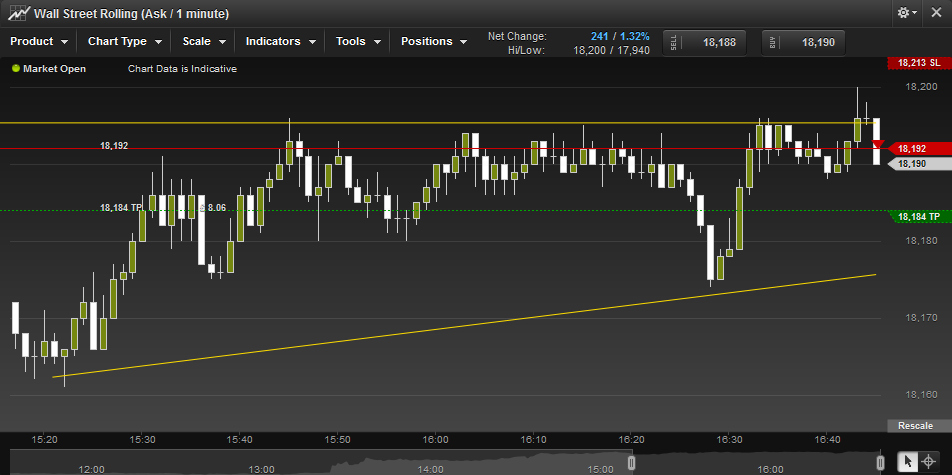Open the Indicators menu
The image size is (952, 475).
click(281, 42)
